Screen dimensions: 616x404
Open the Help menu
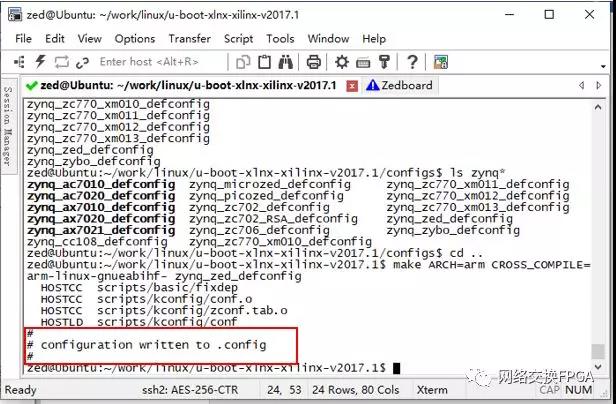(x=374, y=39)
